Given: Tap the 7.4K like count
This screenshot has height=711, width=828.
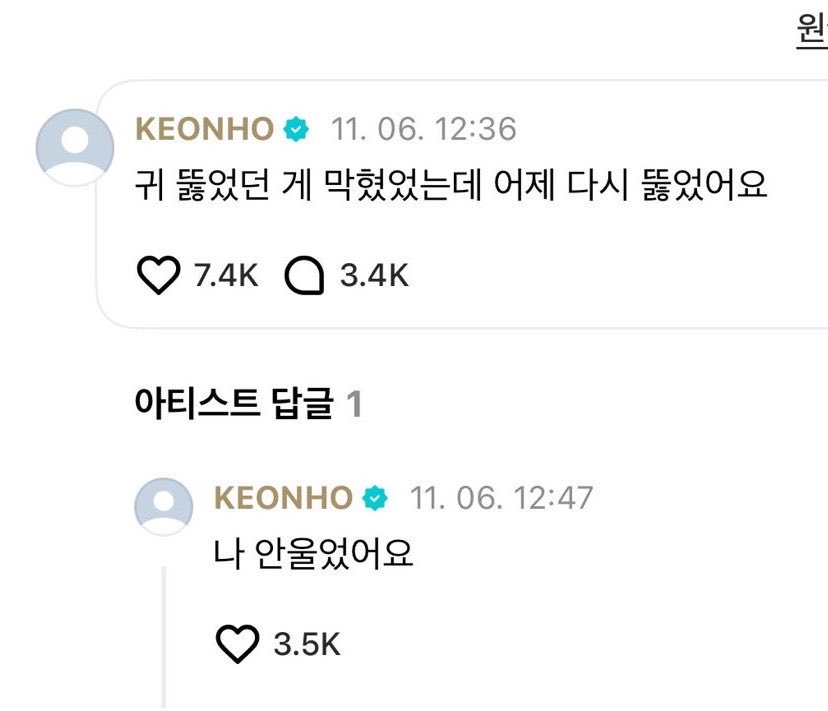Looking at the screenshot, I should coord(226,276).
